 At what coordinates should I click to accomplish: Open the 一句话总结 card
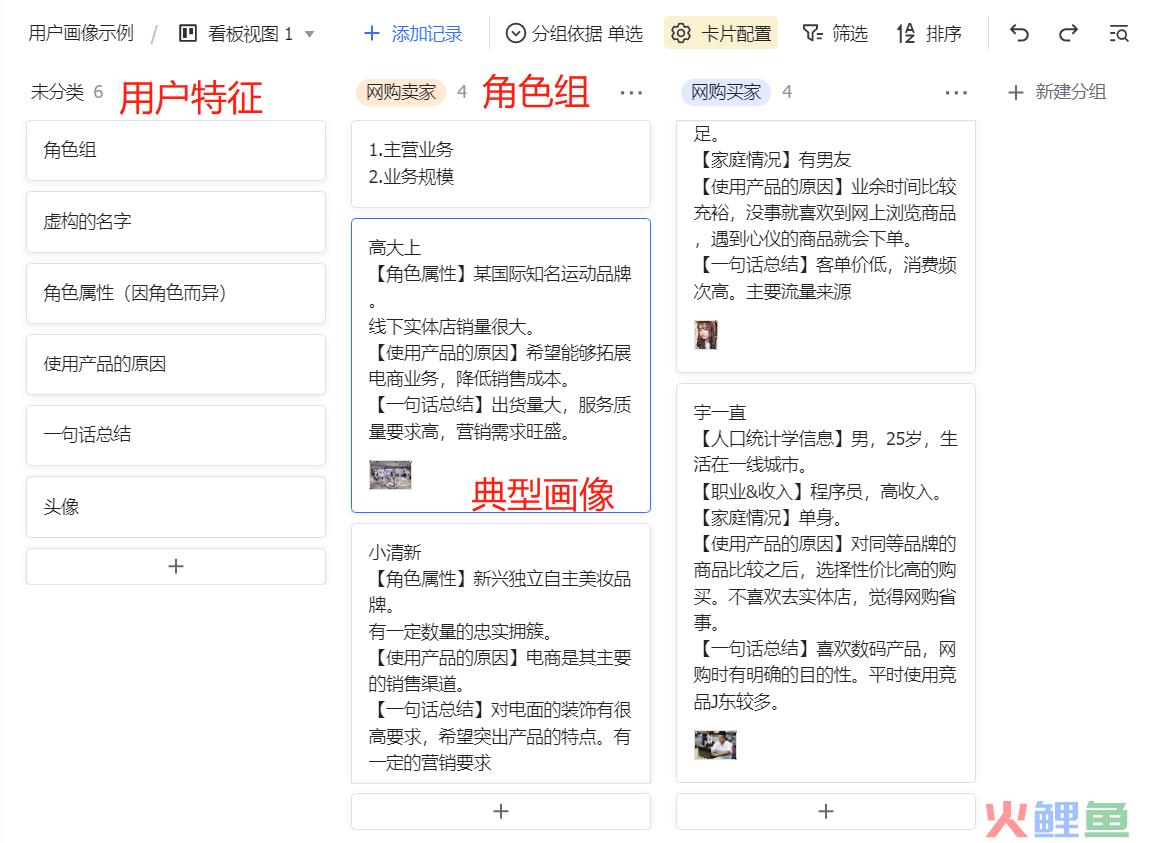coord(176,435)
